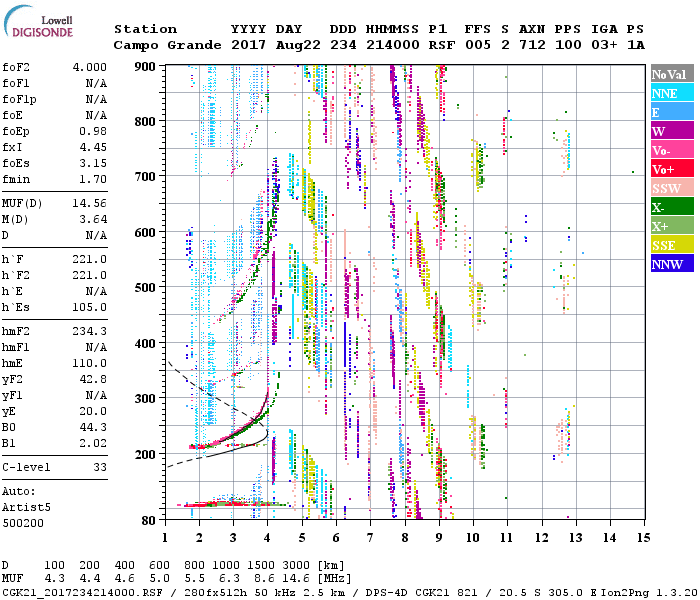This screenshot has width=700, height=600.
Task: Click the cyan NNE legend entry
Action: point(669,93)
